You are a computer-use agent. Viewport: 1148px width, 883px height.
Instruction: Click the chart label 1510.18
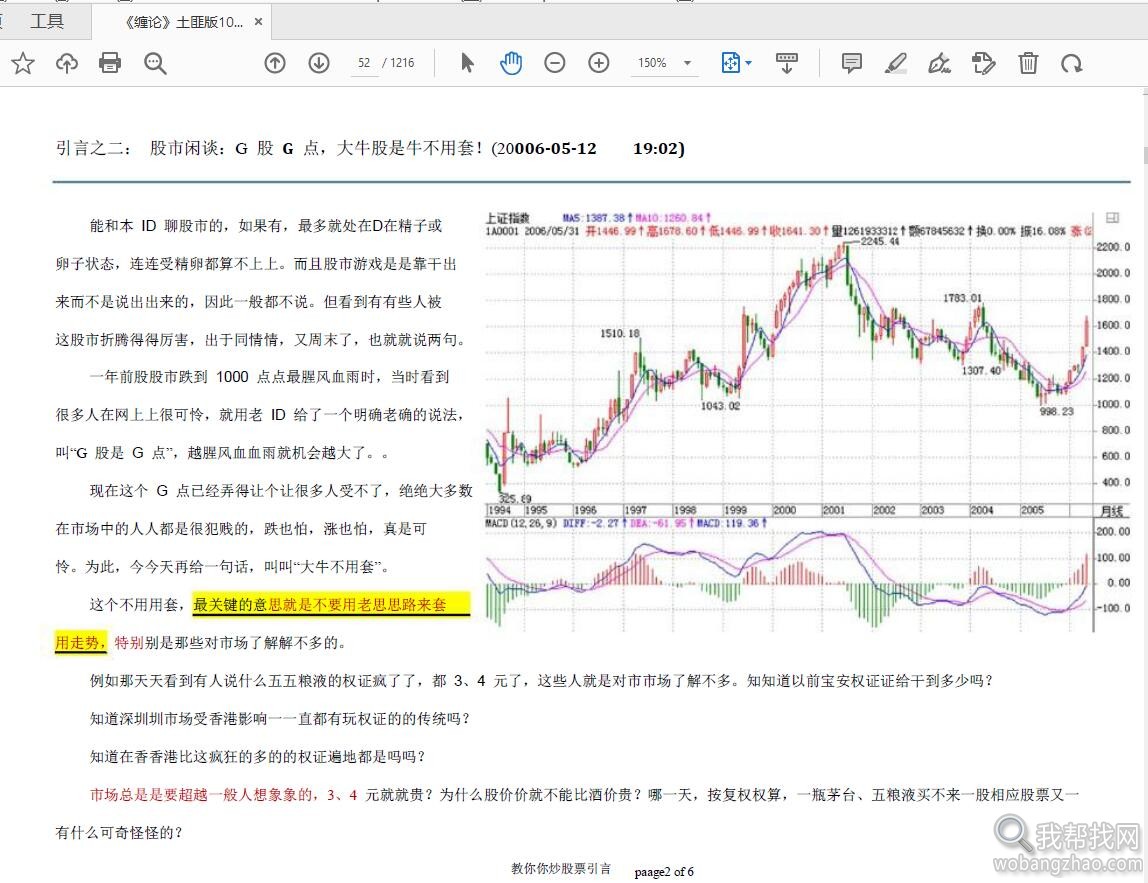tap(619, 333)
